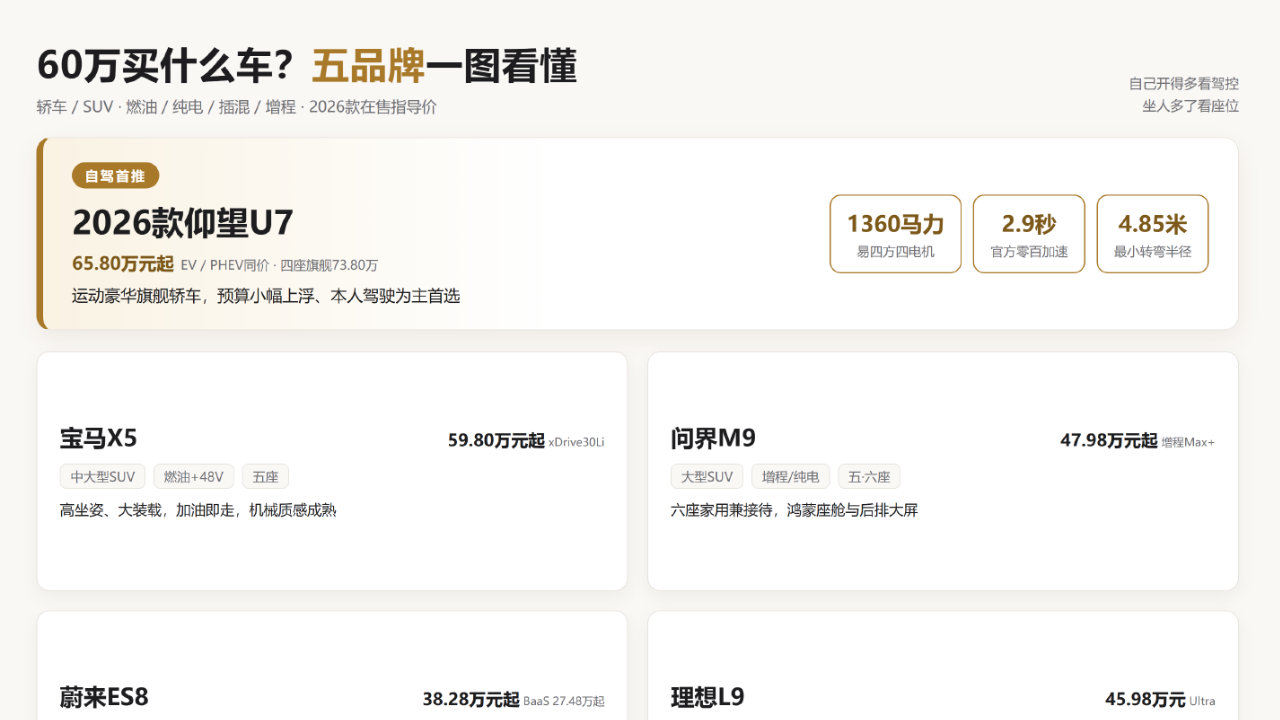Click the 38.28万元起 price
This screenshot has width=1280, height=720.
(x=471, y=699)
